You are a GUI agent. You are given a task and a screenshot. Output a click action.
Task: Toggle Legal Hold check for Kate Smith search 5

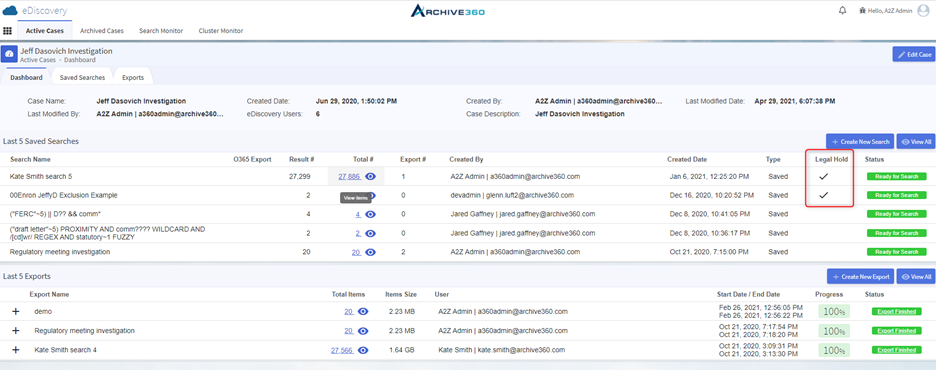tap(824, 177)
